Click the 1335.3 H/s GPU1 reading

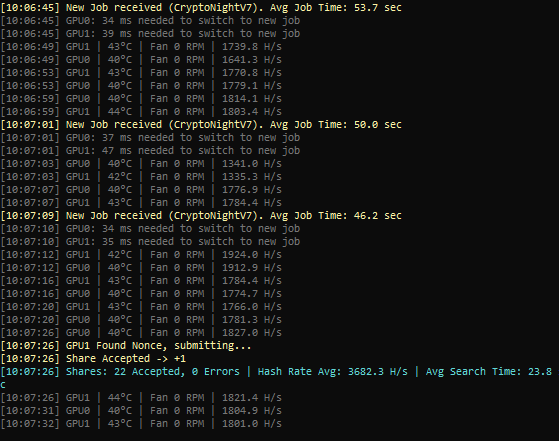252,177
